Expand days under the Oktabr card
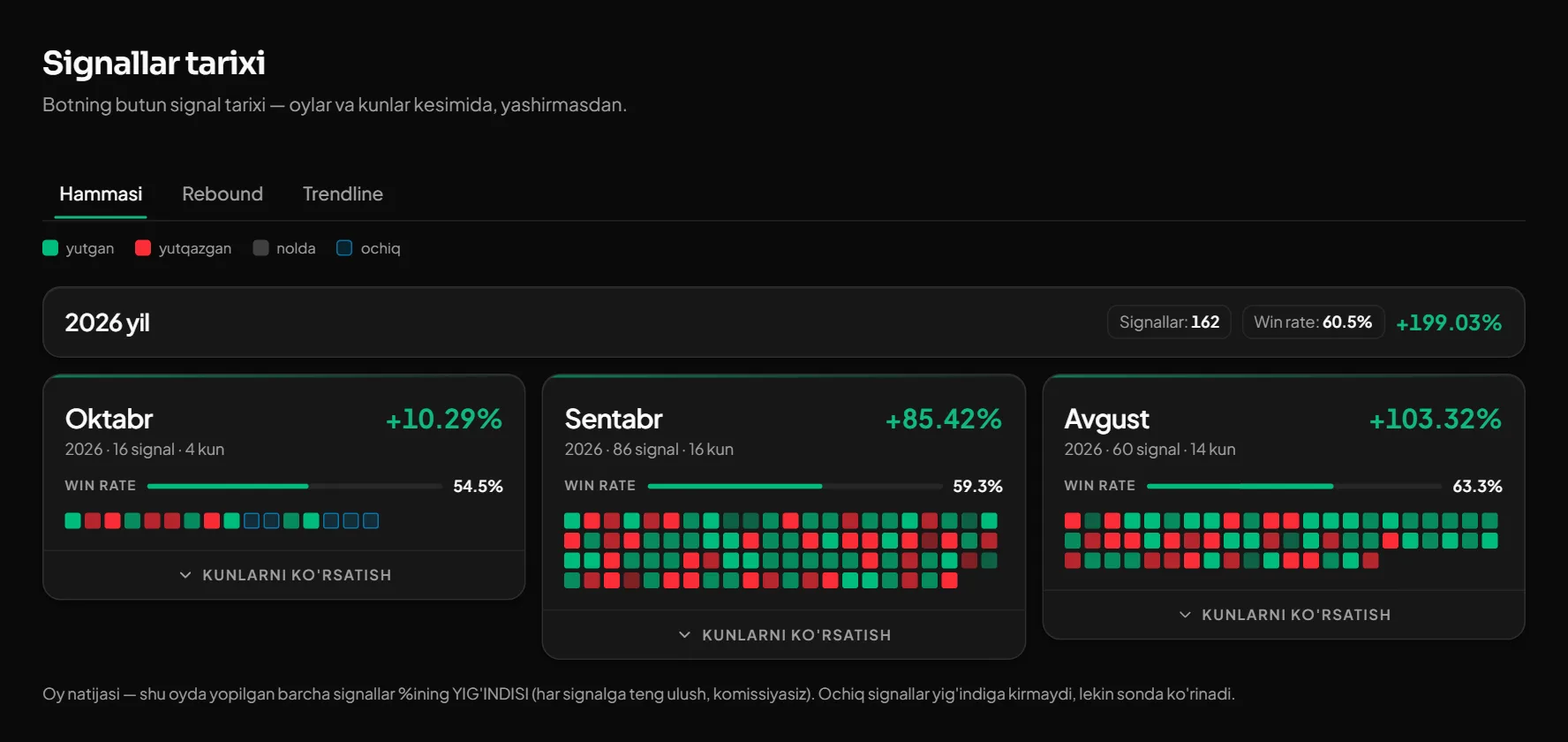Image resolution: width=1568 pixels, height=742 pixels. (x=284, y=575)
